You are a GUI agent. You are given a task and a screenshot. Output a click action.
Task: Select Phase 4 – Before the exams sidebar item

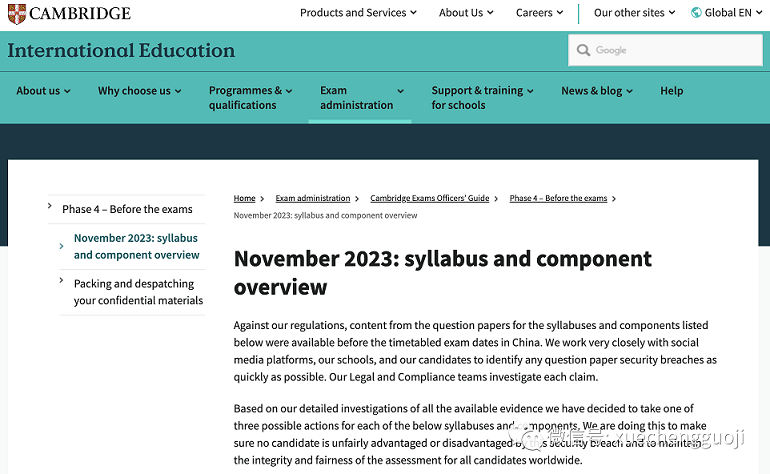point(127,209)
